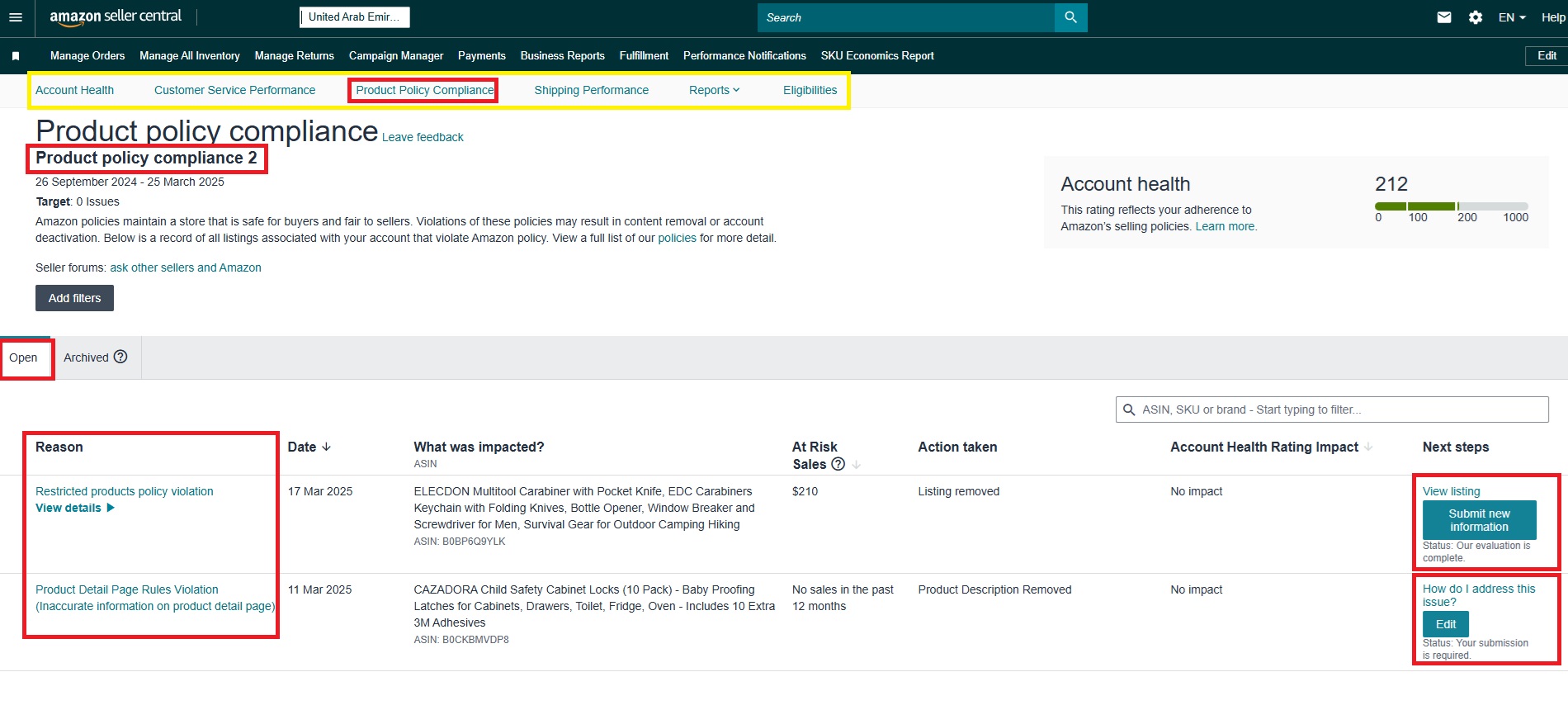Click the Edit button in favorites bar

[1547, 56]
